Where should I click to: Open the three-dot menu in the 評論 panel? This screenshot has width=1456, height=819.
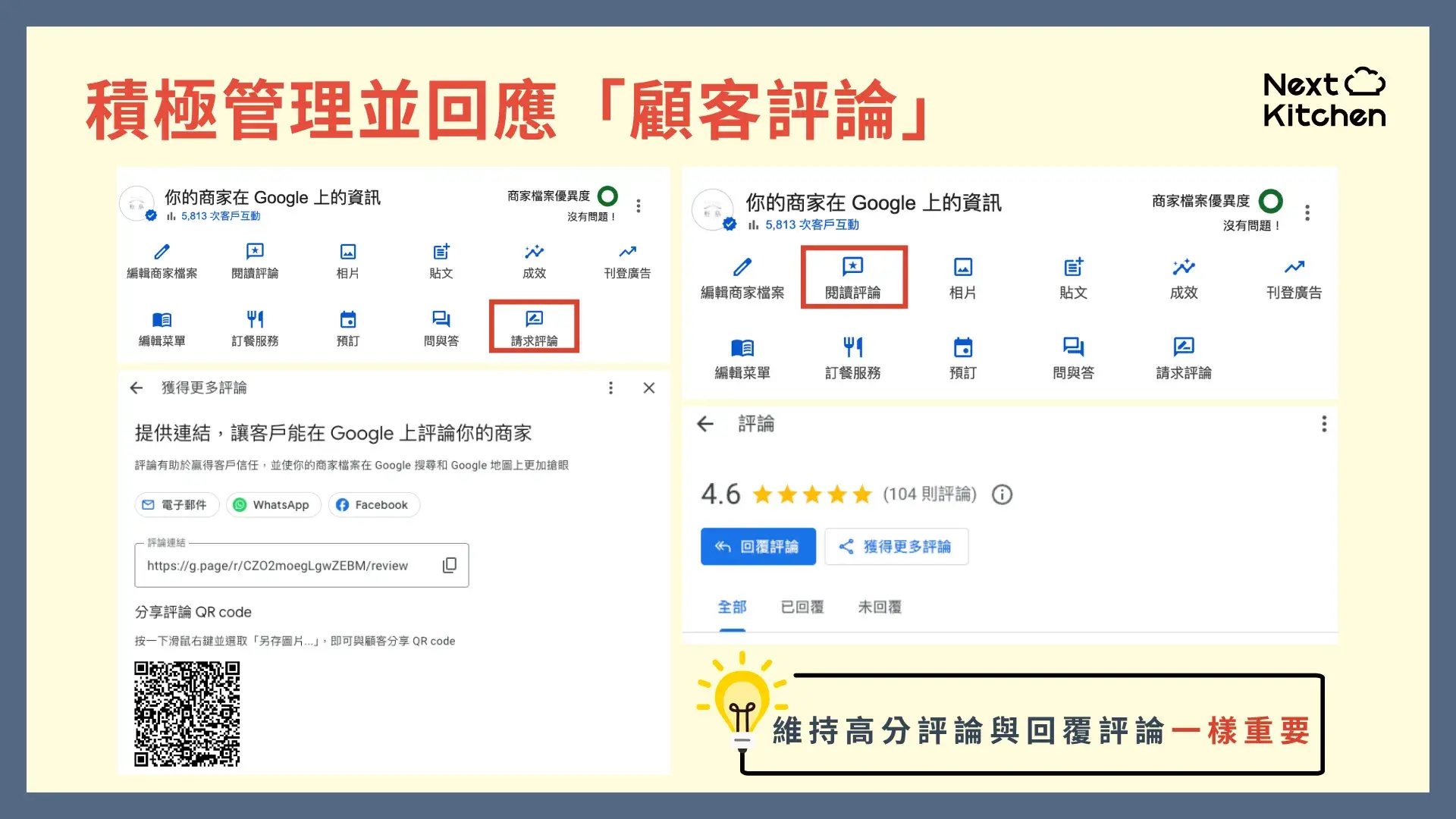(1323, 424)
